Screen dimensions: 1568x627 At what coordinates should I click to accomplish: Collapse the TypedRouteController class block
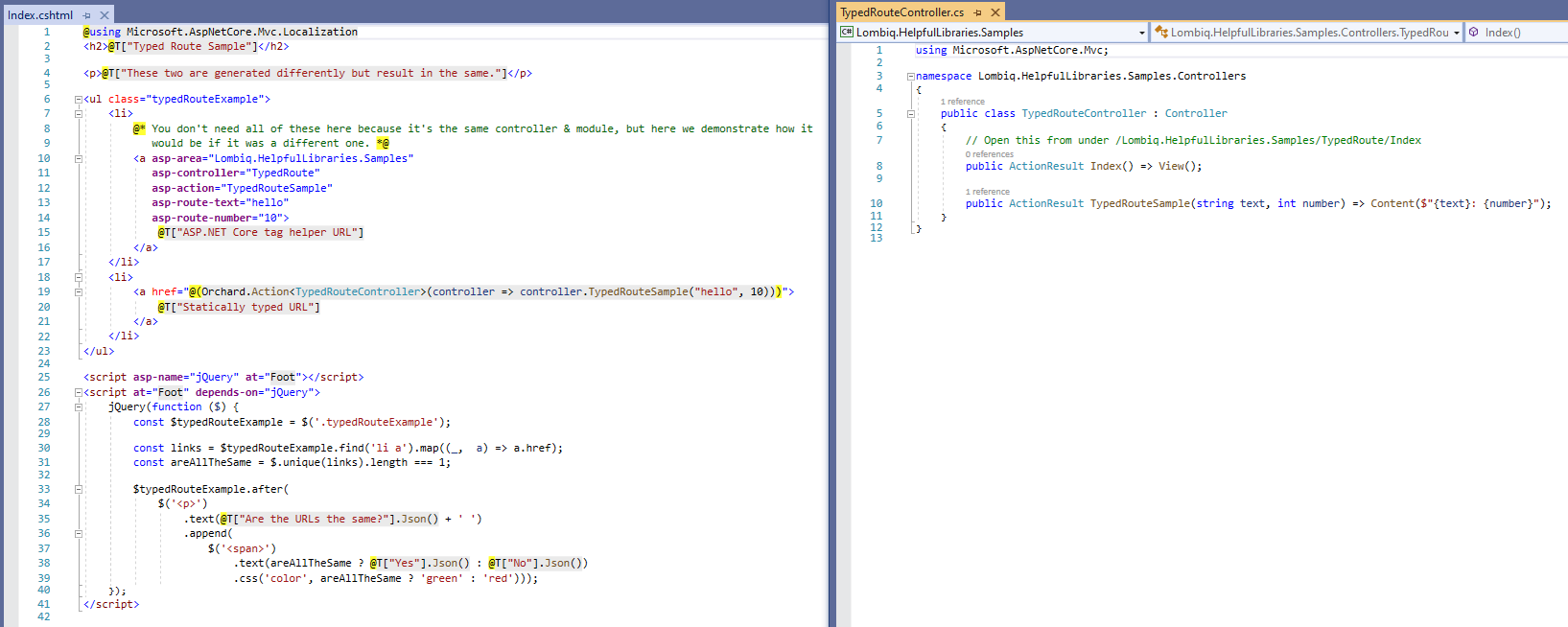[x=911, y=113]
